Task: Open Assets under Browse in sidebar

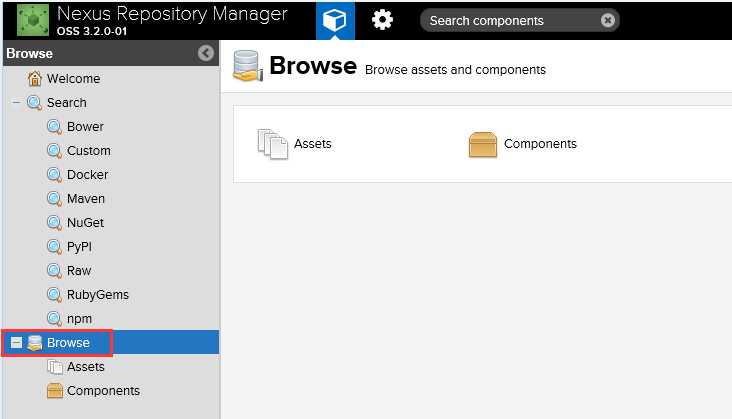Action: [85, 367]
